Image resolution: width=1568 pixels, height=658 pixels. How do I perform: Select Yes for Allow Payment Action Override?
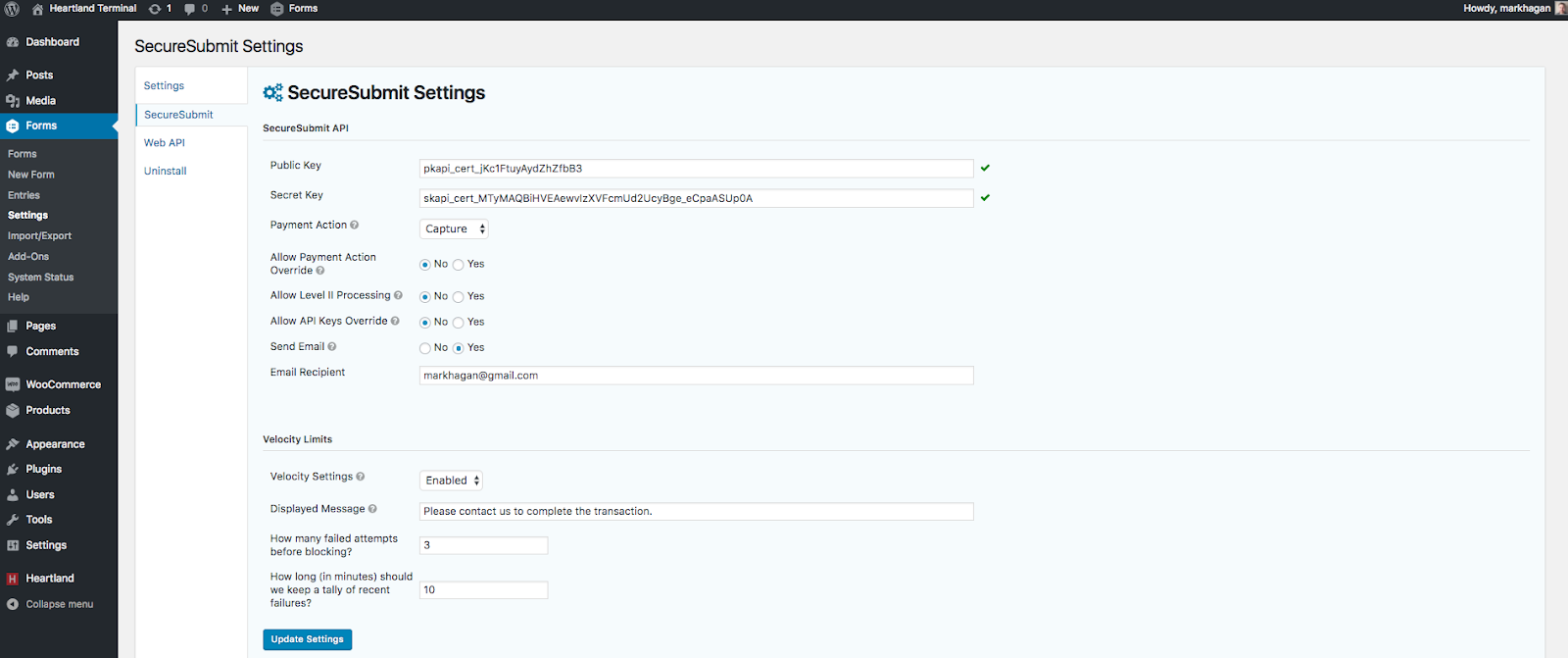coord(459,265)
